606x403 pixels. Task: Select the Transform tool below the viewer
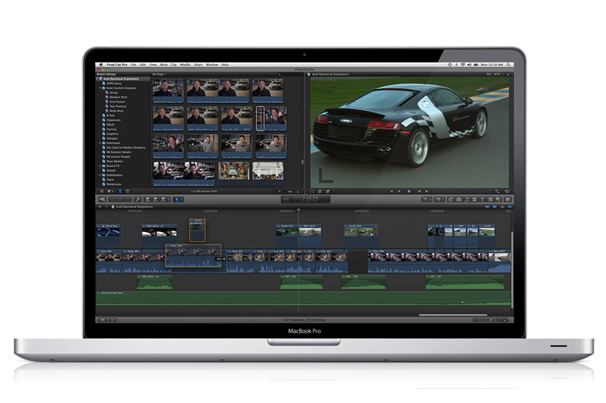click(312, 191)
